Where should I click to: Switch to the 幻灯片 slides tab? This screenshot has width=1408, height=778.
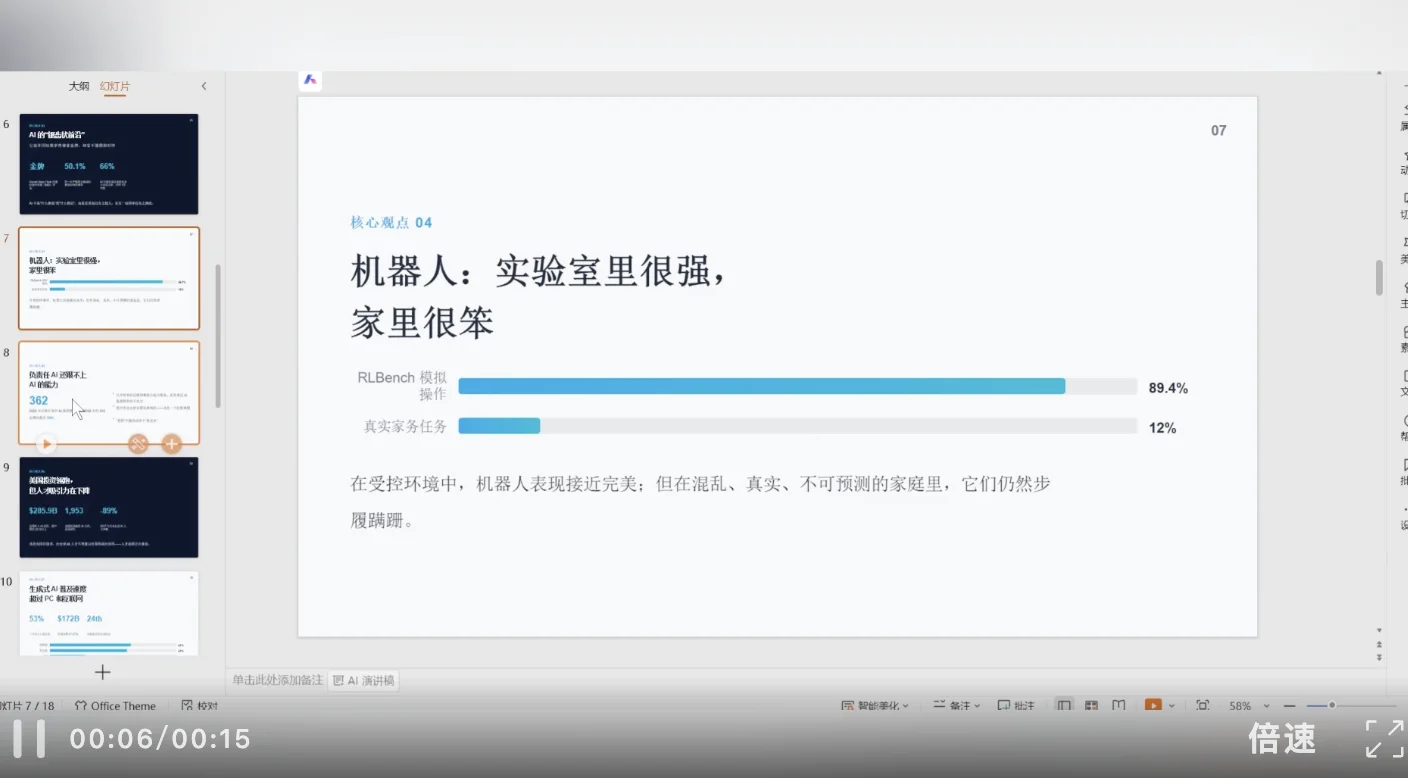pos(115,87)
